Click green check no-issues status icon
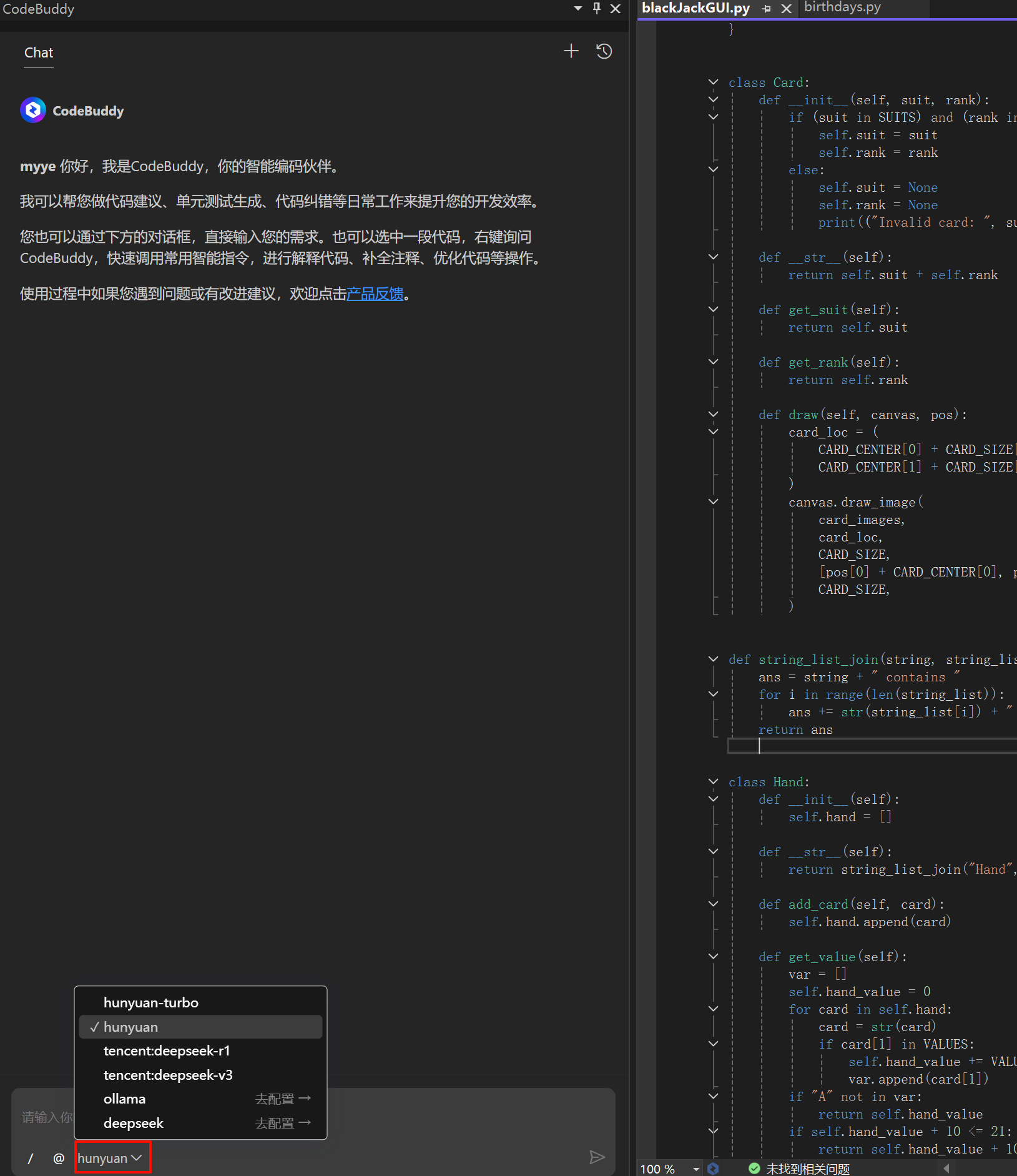 pos(754,1169)
